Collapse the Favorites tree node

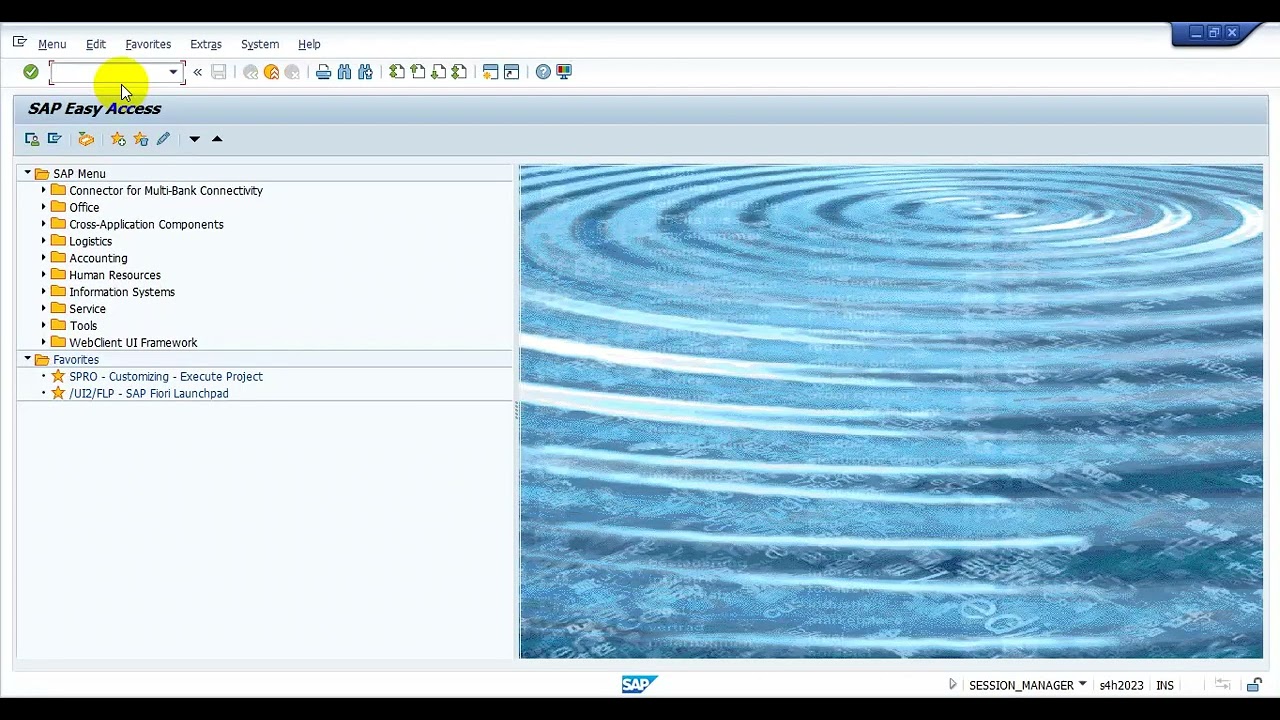click(28, 360)
